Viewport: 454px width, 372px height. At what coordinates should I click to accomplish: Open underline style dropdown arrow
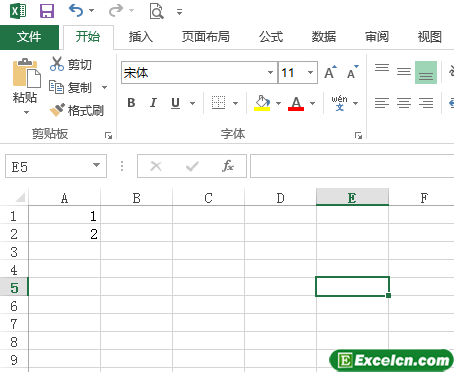(192, 103)
